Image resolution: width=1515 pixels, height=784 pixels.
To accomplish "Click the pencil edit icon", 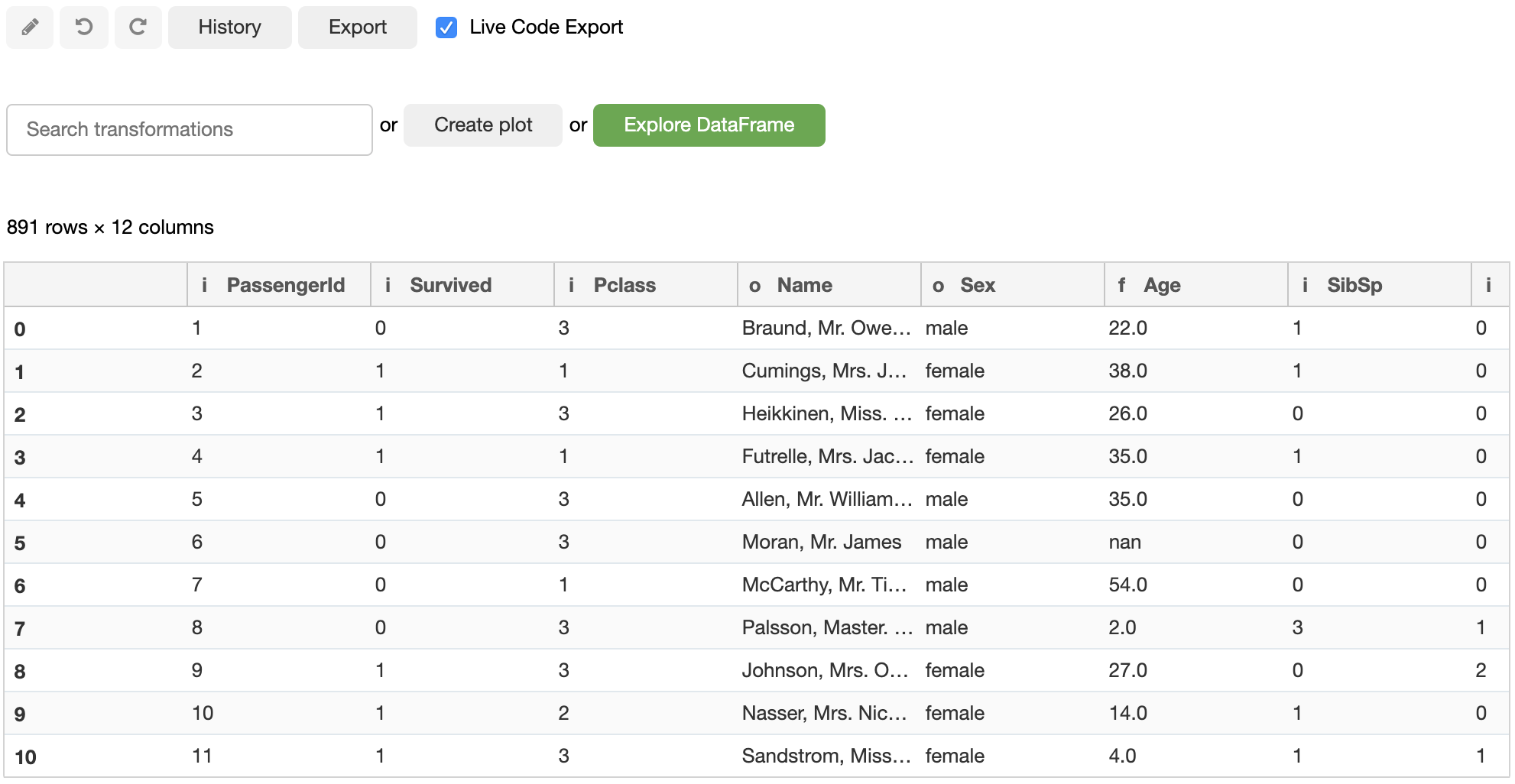I will point(30,28).
